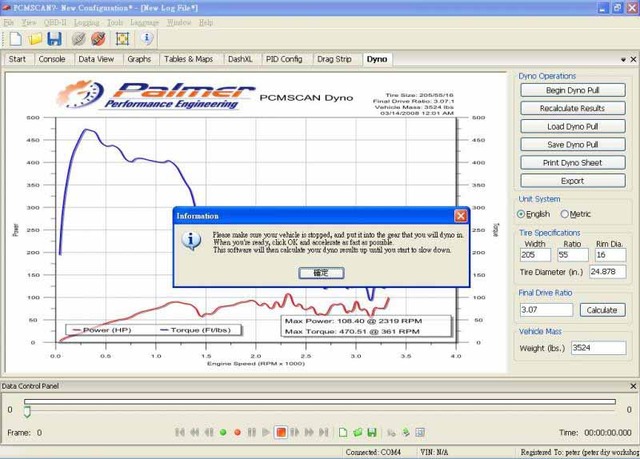
Task: Click the Save floppy disk toolbar icon
Action: point(54,39)
